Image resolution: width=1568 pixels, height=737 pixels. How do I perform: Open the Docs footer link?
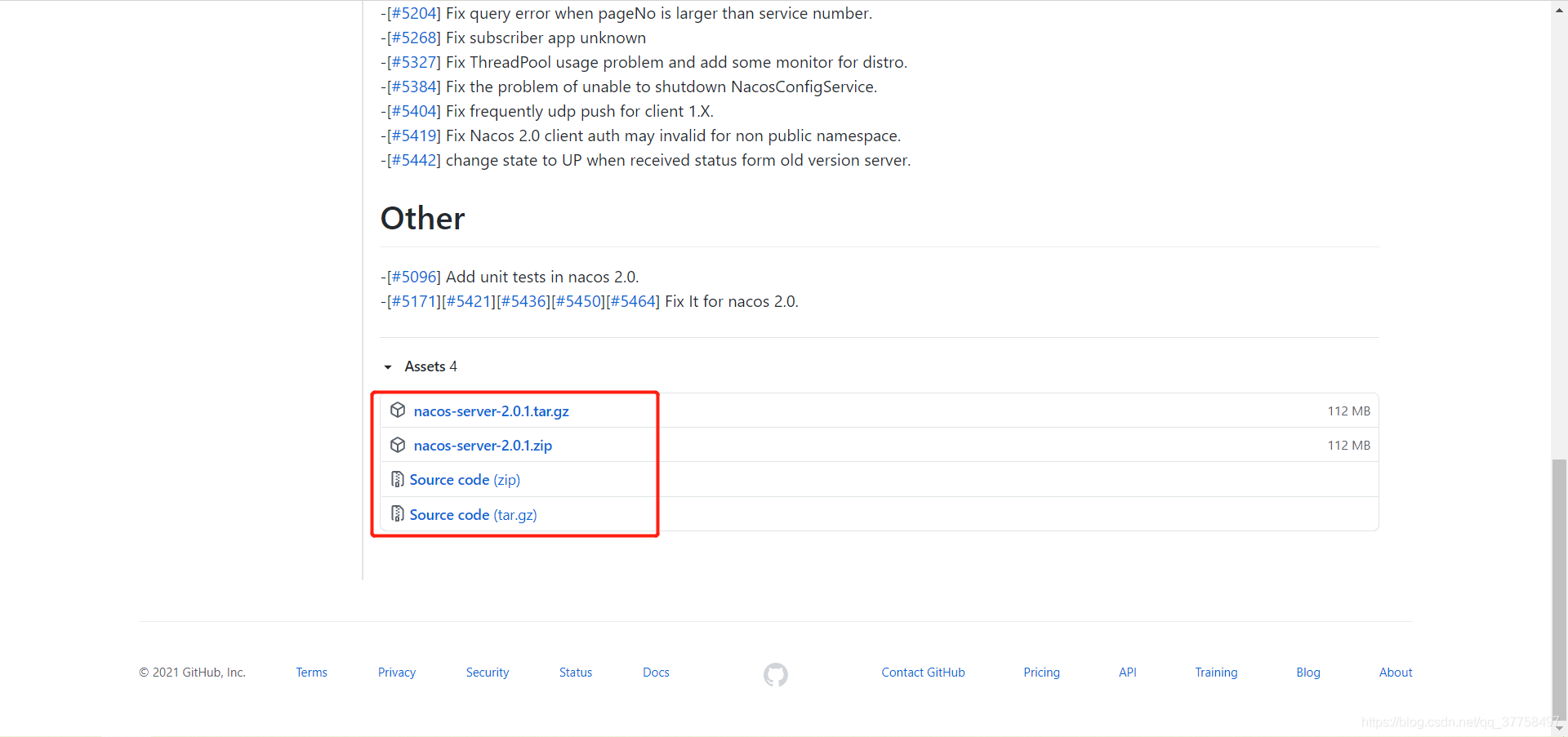click(656, 673)
